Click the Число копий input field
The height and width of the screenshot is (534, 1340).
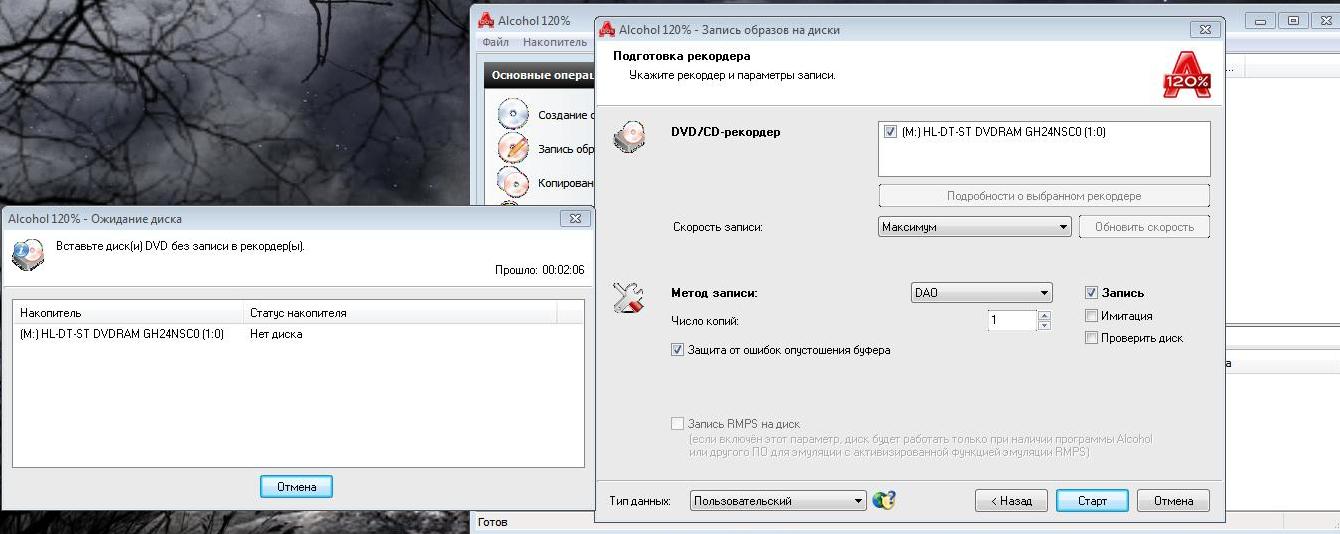point(1012,321)
